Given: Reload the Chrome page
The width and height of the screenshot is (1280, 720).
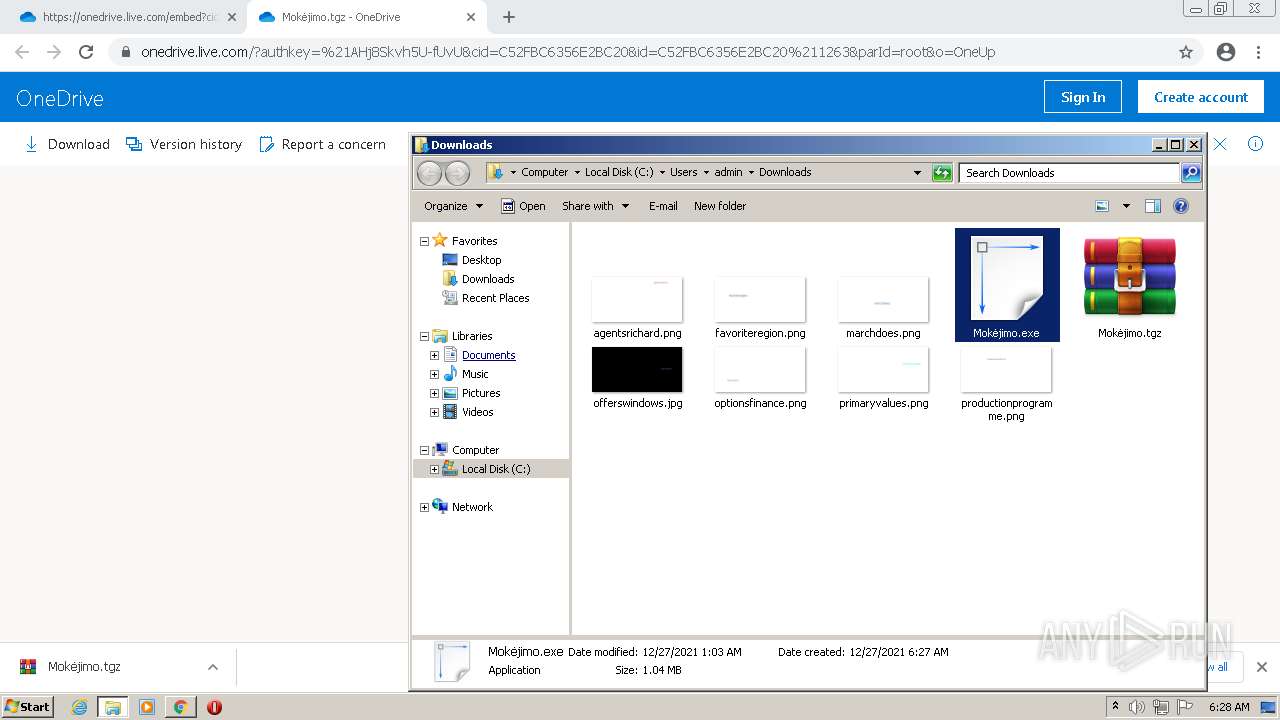Looking at the screenshot, I should [86, 52].
